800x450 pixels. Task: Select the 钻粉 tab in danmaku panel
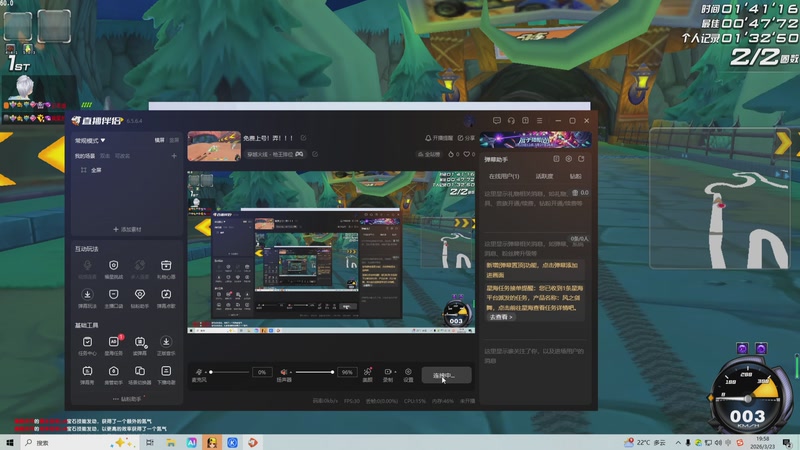[x=576, y=176]
